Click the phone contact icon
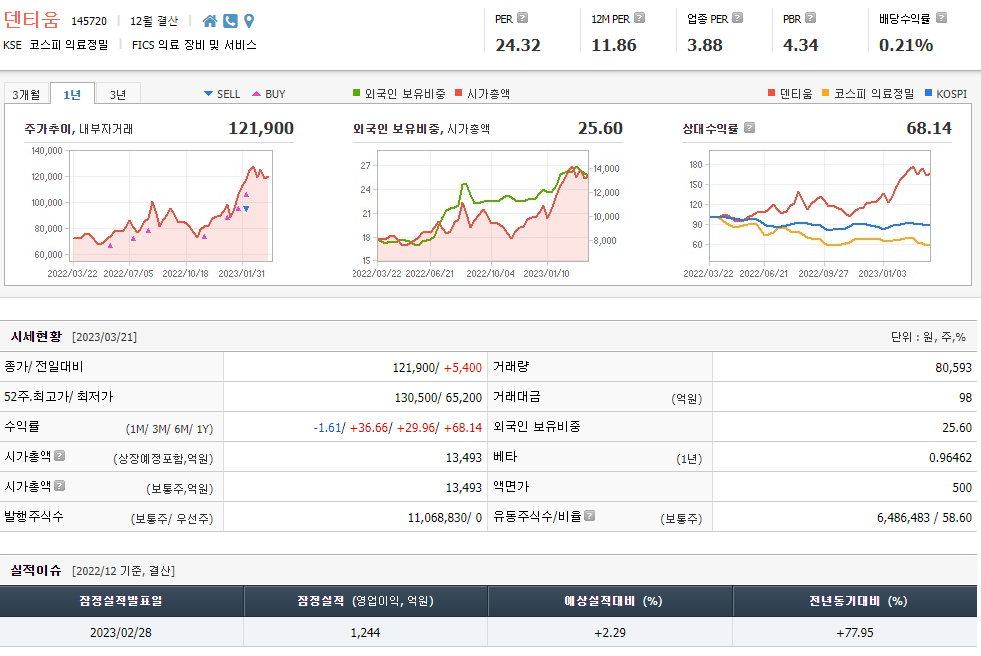Viewport: 981px width, 656px height. tap(230, 21)
